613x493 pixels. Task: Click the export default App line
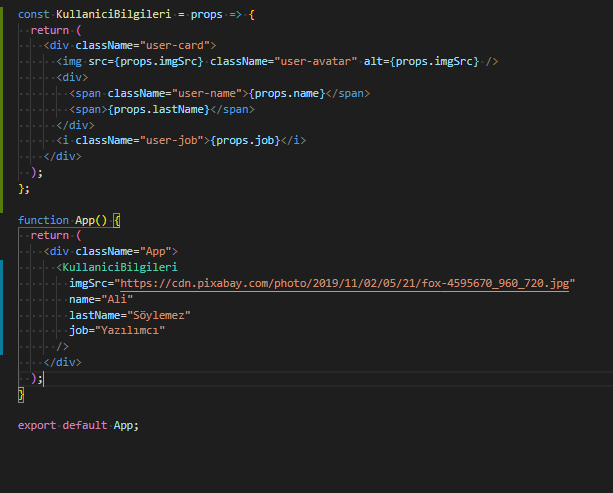click(x=78, y=425)
